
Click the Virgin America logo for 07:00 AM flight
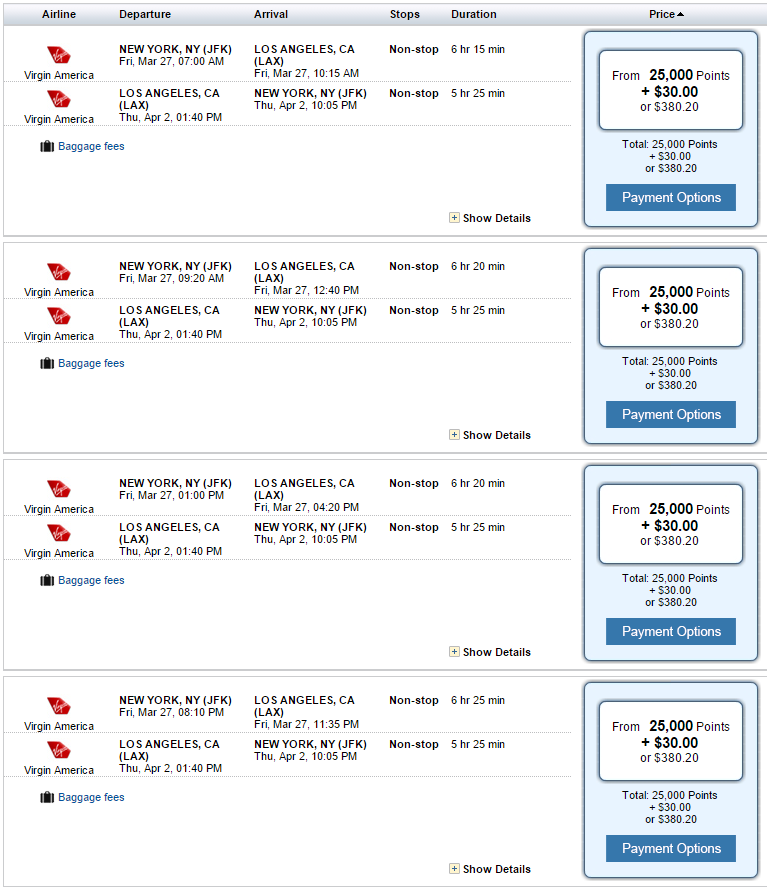(x=59, y=55)
